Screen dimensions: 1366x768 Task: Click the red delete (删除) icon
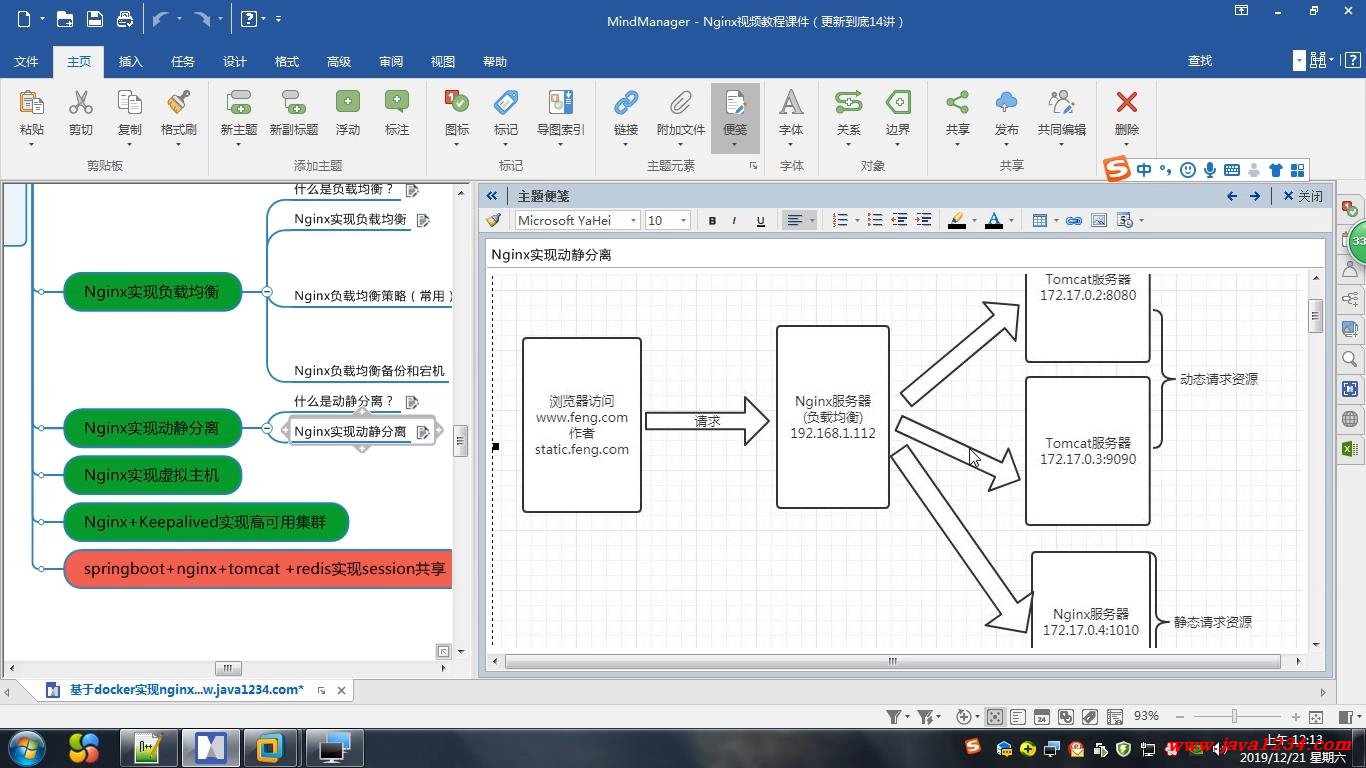pyautogui.click(x=1127, y=102)
